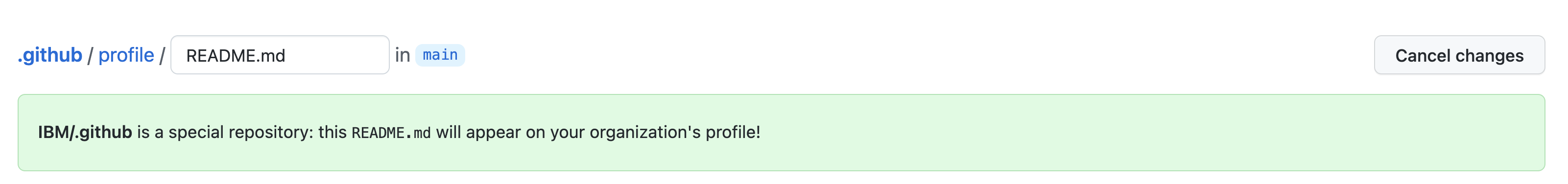This screenshot has height=184, width=1568.
Task: Cancel changes to the file
Action: pyautogui.click(x=1459, y=55)
